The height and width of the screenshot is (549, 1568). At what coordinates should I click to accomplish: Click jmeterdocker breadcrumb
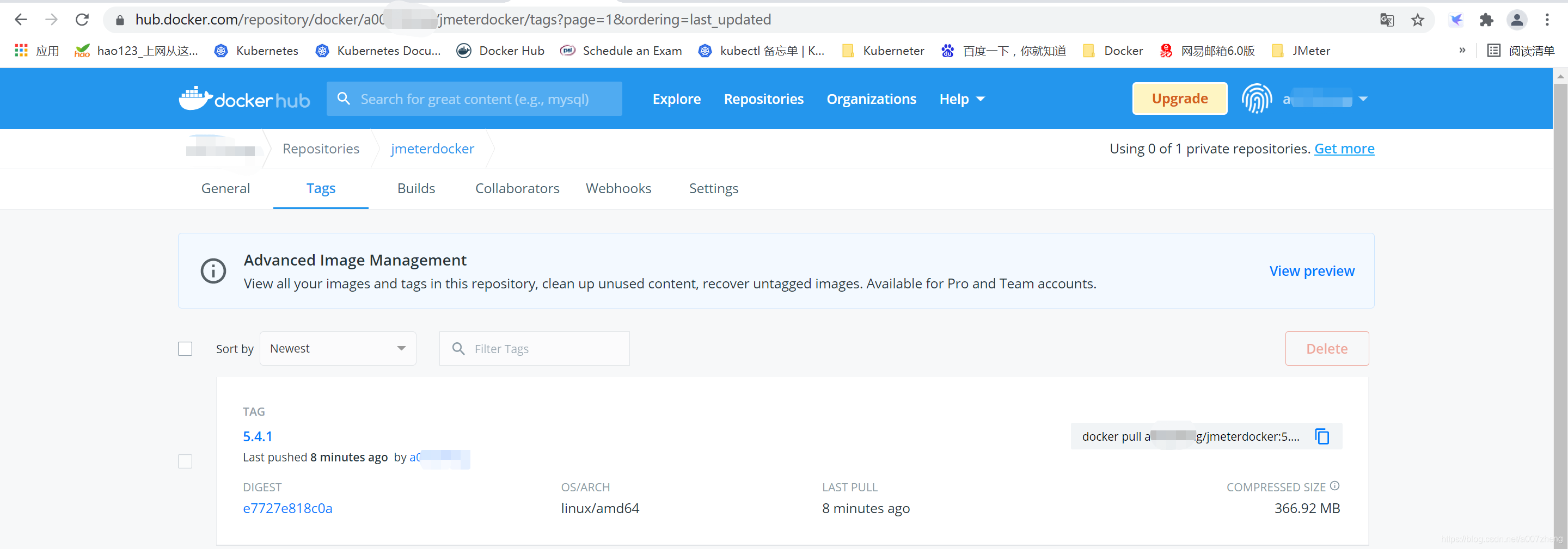click(x=432, y=149)
